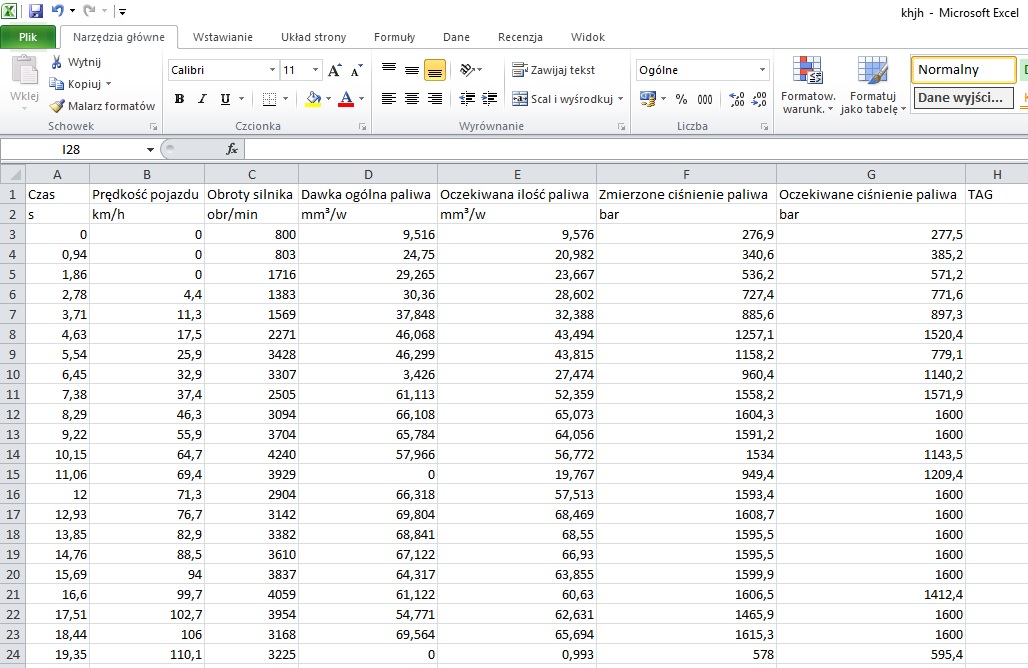Toggle italic formatting with the I button
The width and height of the screenshot is (1028, 668).
[202, 99]
